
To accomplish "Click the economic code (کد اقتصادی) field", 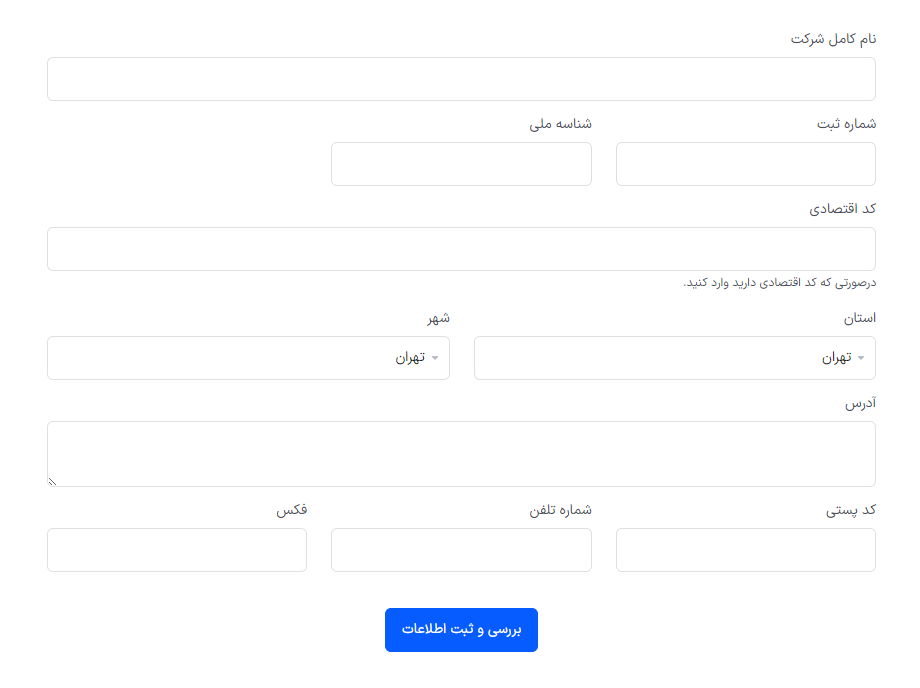I will click(x=461, y=249).
